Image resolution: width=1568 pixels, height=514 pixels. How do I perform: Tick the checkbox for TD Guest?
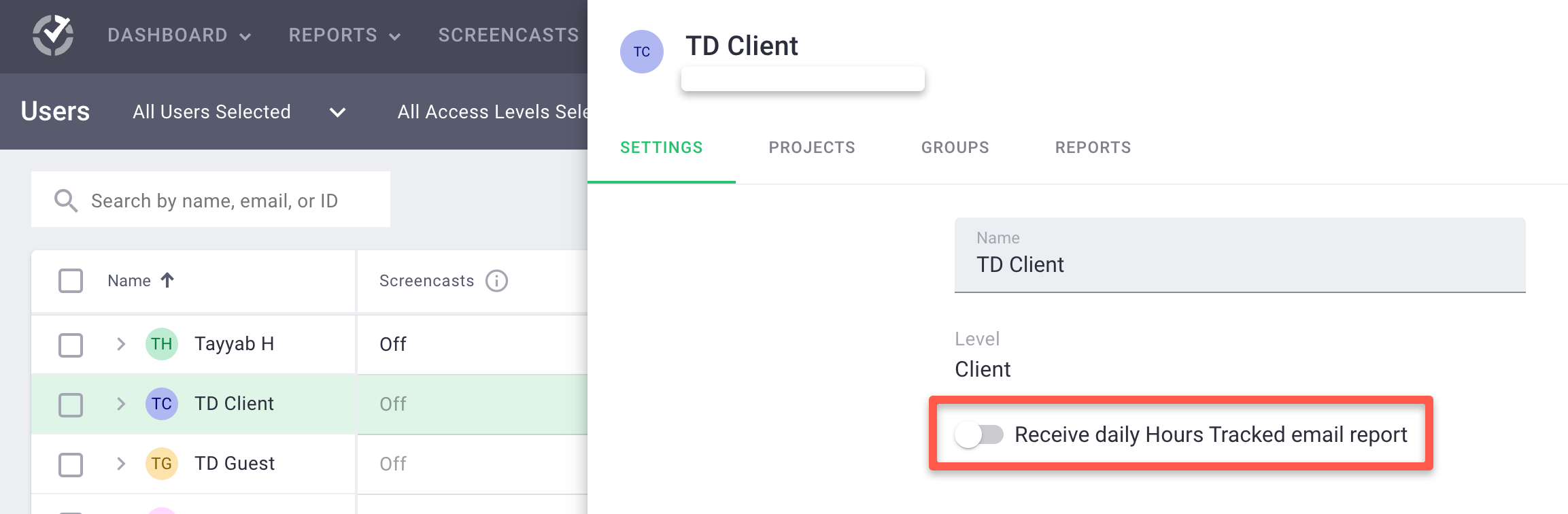[x=71, y=464]
